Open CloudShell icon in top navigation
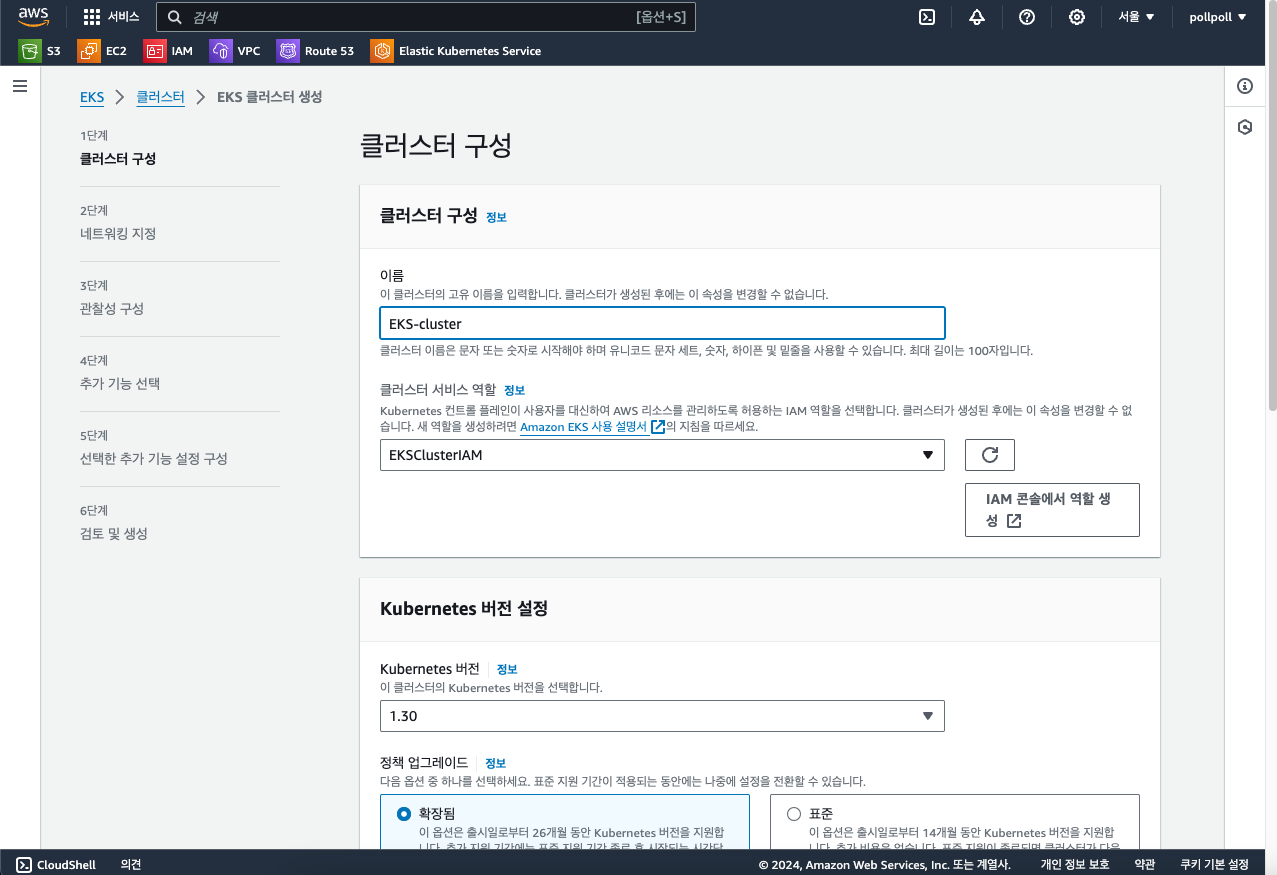This screenshot has width=1277, height=875. (x=927, y=17)
